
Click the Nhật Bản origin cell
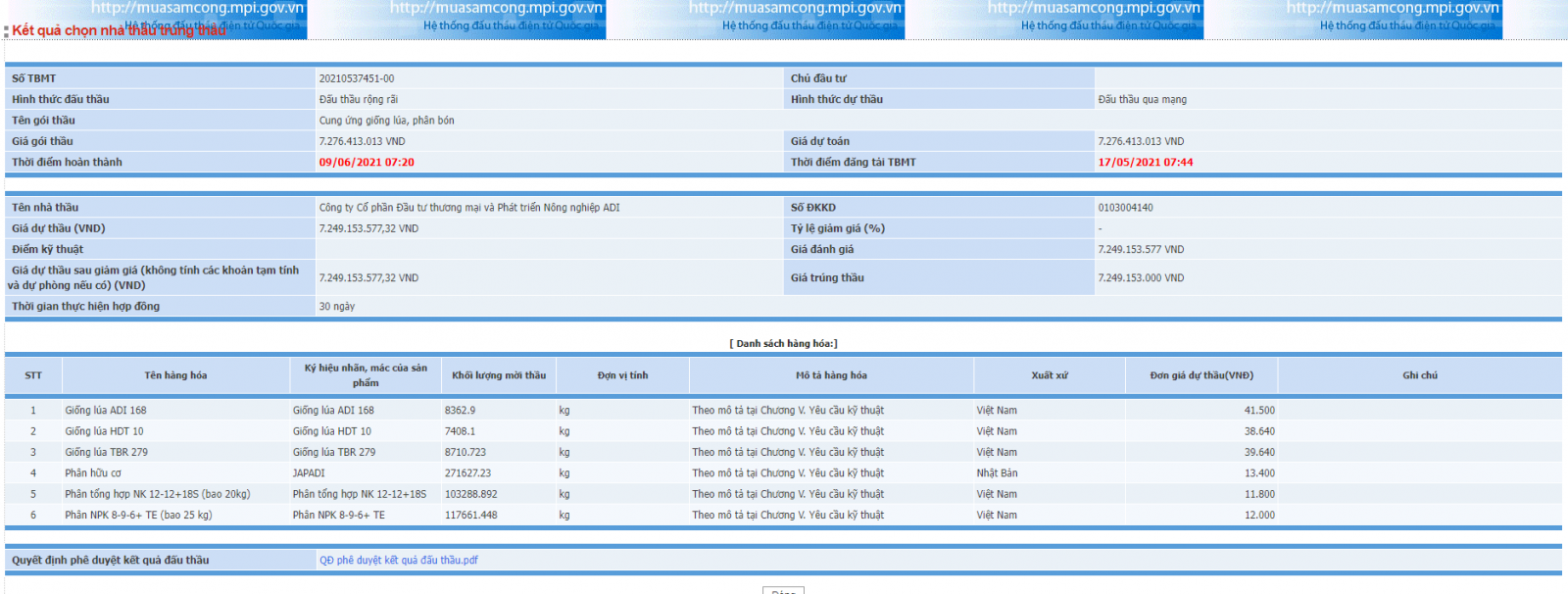[x=997, y=473]
